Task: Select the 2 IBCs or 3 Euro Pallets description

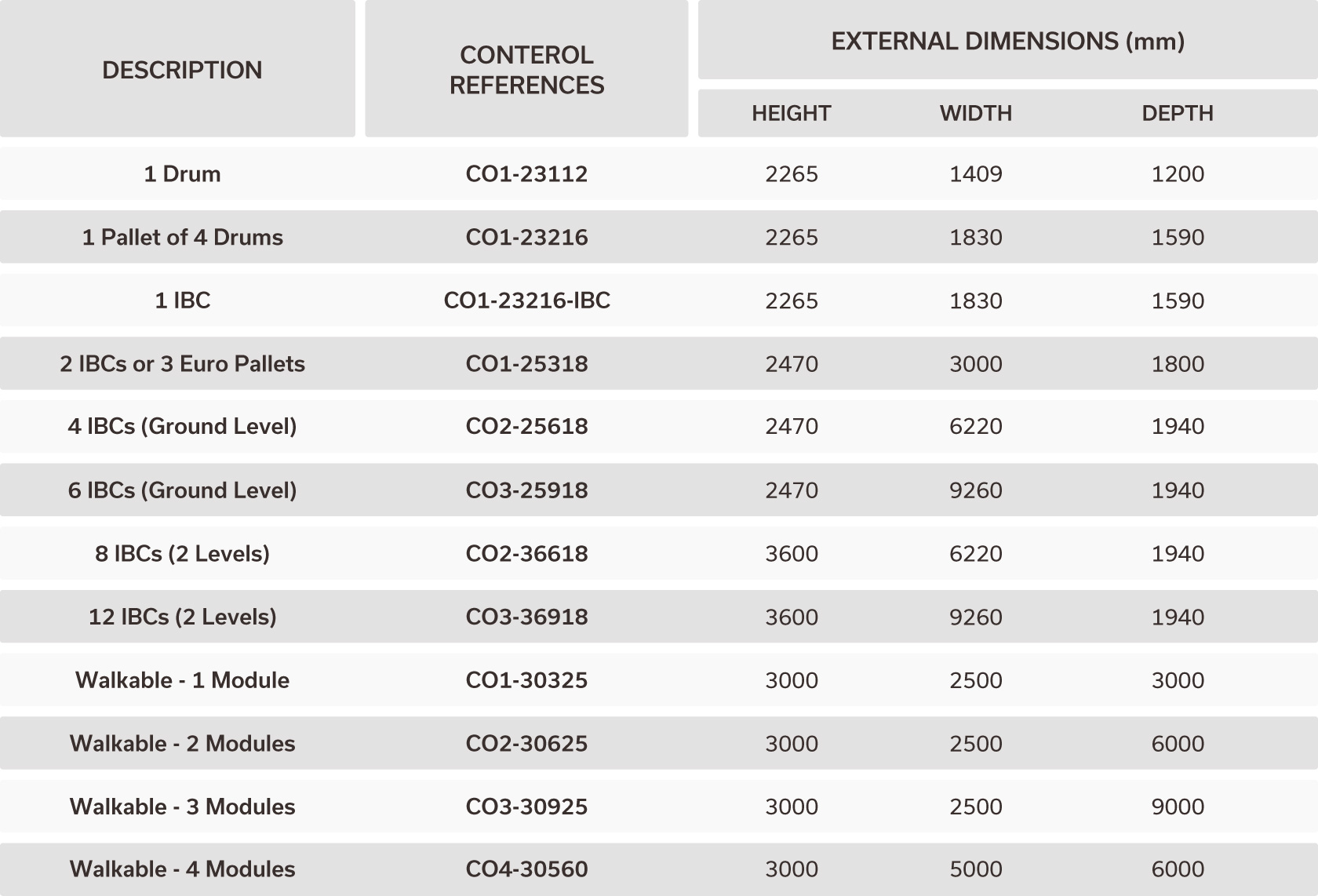Action: (x=182, y=364)
